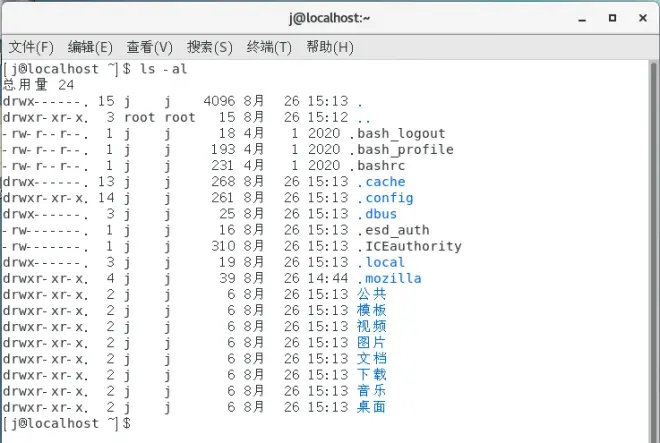This screenshot has height=443, width=660.
Task: Open the 搜索(S) menu
Action: point(210,47)
